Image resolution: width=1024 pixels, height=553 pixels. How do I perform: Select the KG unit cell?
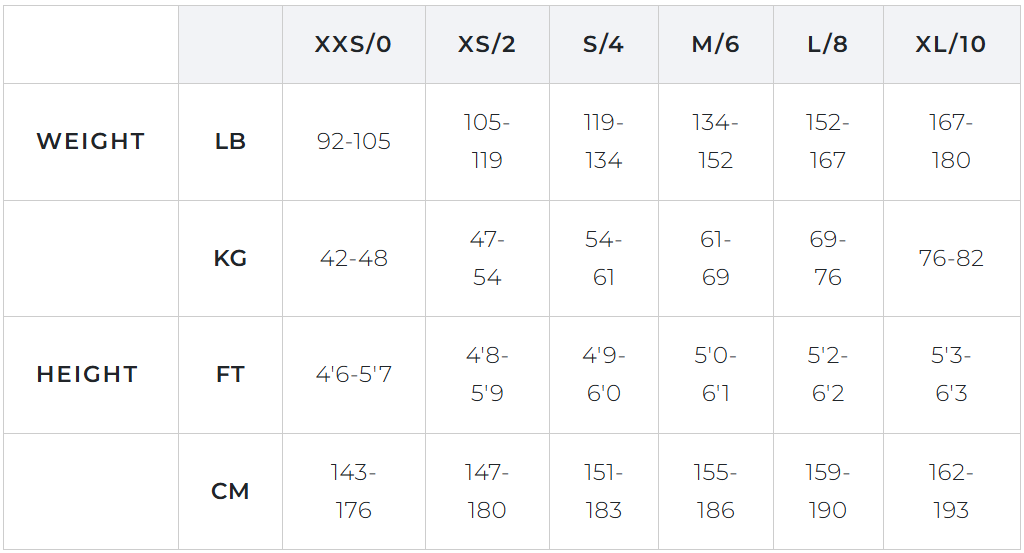(x=231, y=259)
